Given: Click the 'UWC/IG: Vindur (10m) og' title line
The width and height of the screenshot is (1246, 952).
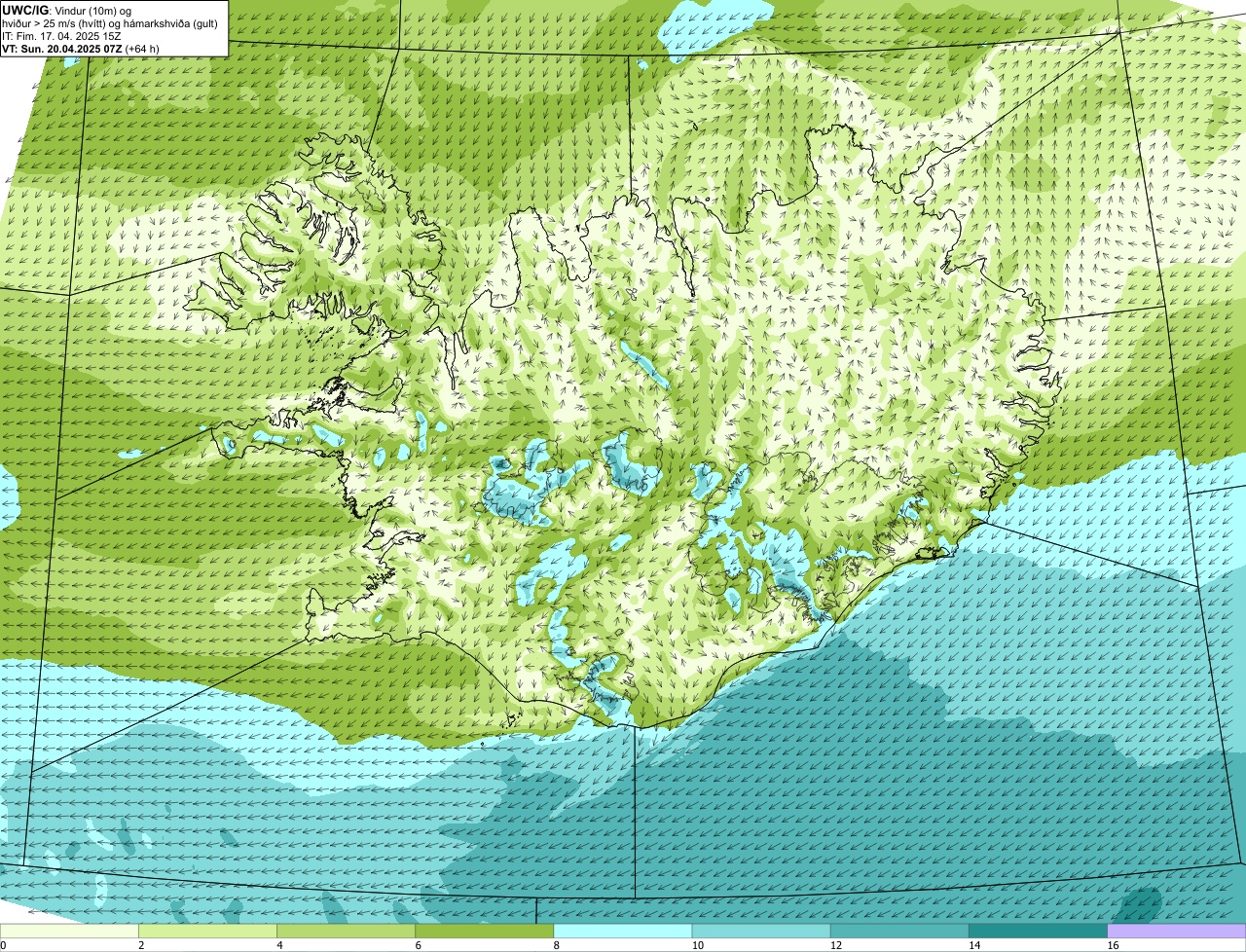Looking at the screenshot, I should [x=67, y=11].
